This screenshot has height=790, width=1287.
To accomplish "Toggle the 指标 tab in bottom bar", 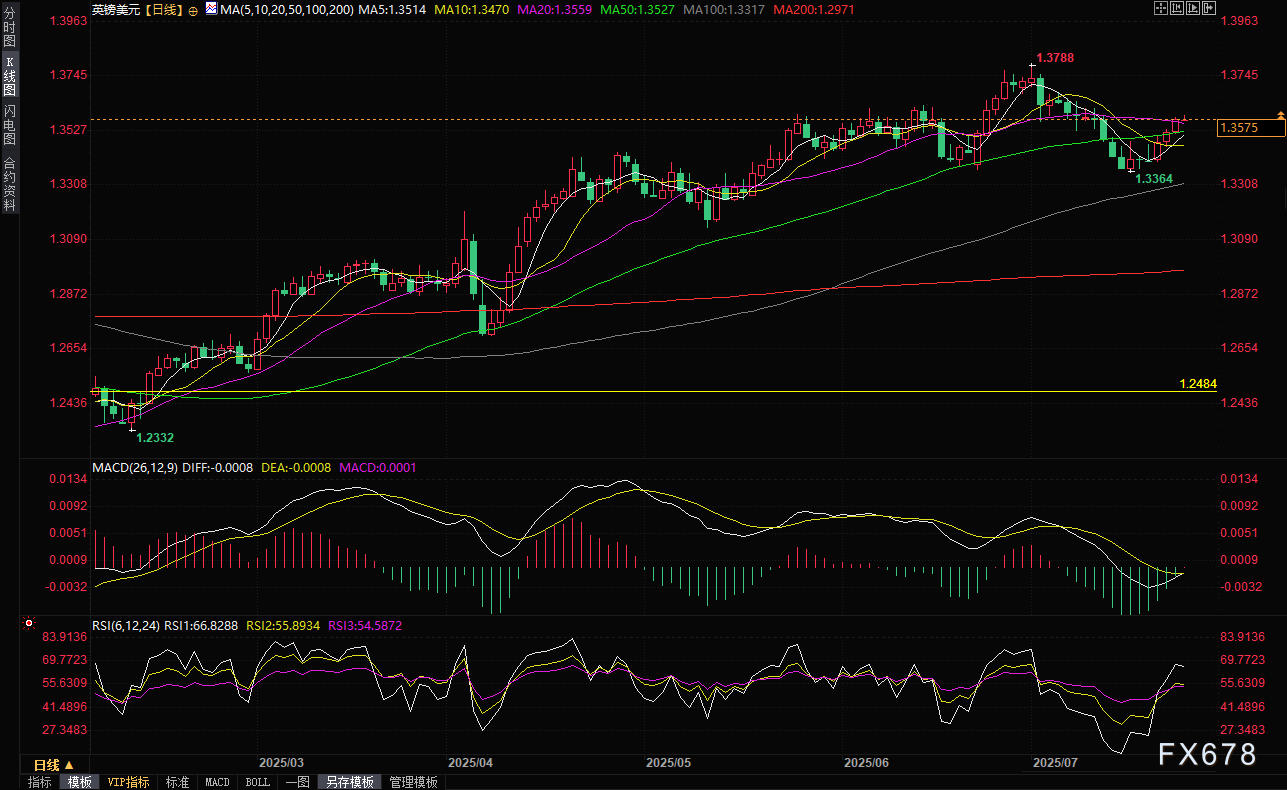I will click(40, 782).
